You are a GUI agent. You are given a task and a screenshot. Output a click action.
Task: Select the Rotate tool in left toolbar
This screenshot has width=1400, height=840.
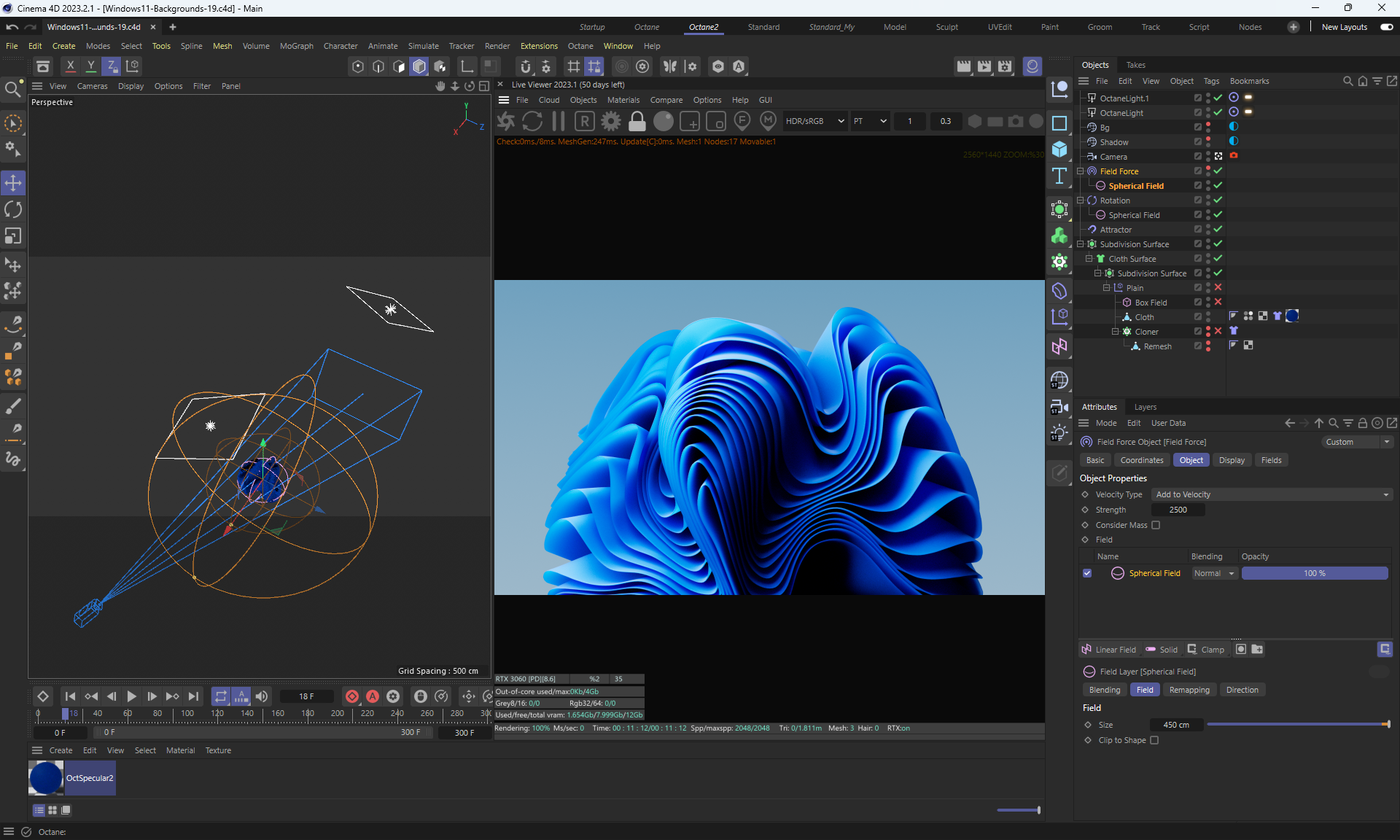13,210
